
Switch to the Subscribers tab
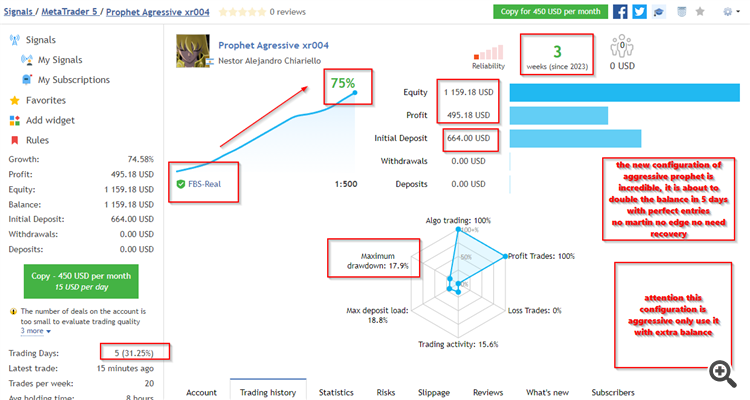613,392
